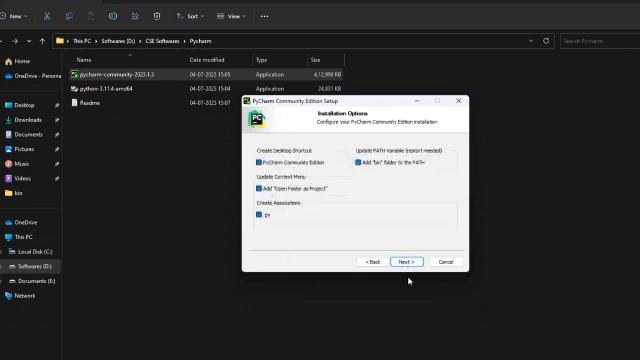640x360 pixels.
Task: Toggle Add "bin" folder to PATH checkbox
Action: [x=358, y=162]
